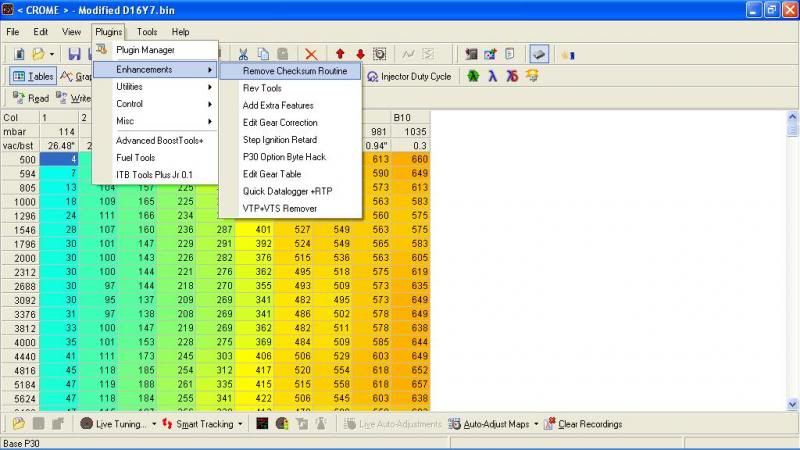Click orange cell with value 660

tap(412, 159)
